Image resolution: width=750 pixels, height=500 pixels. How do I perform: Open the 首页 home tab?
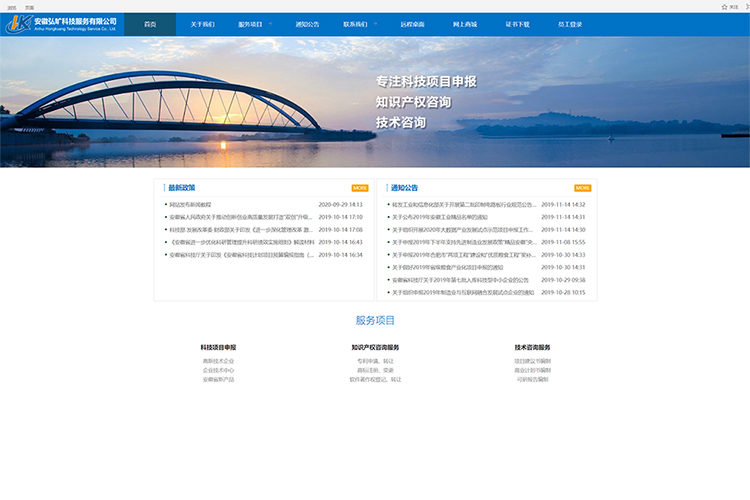pos(149,24)
